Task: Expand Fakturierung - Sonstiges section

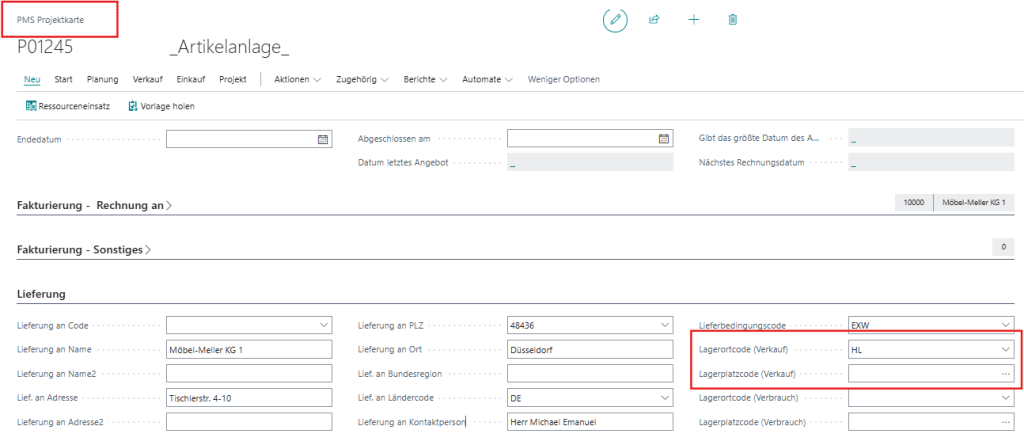Action: click(84, 250)
